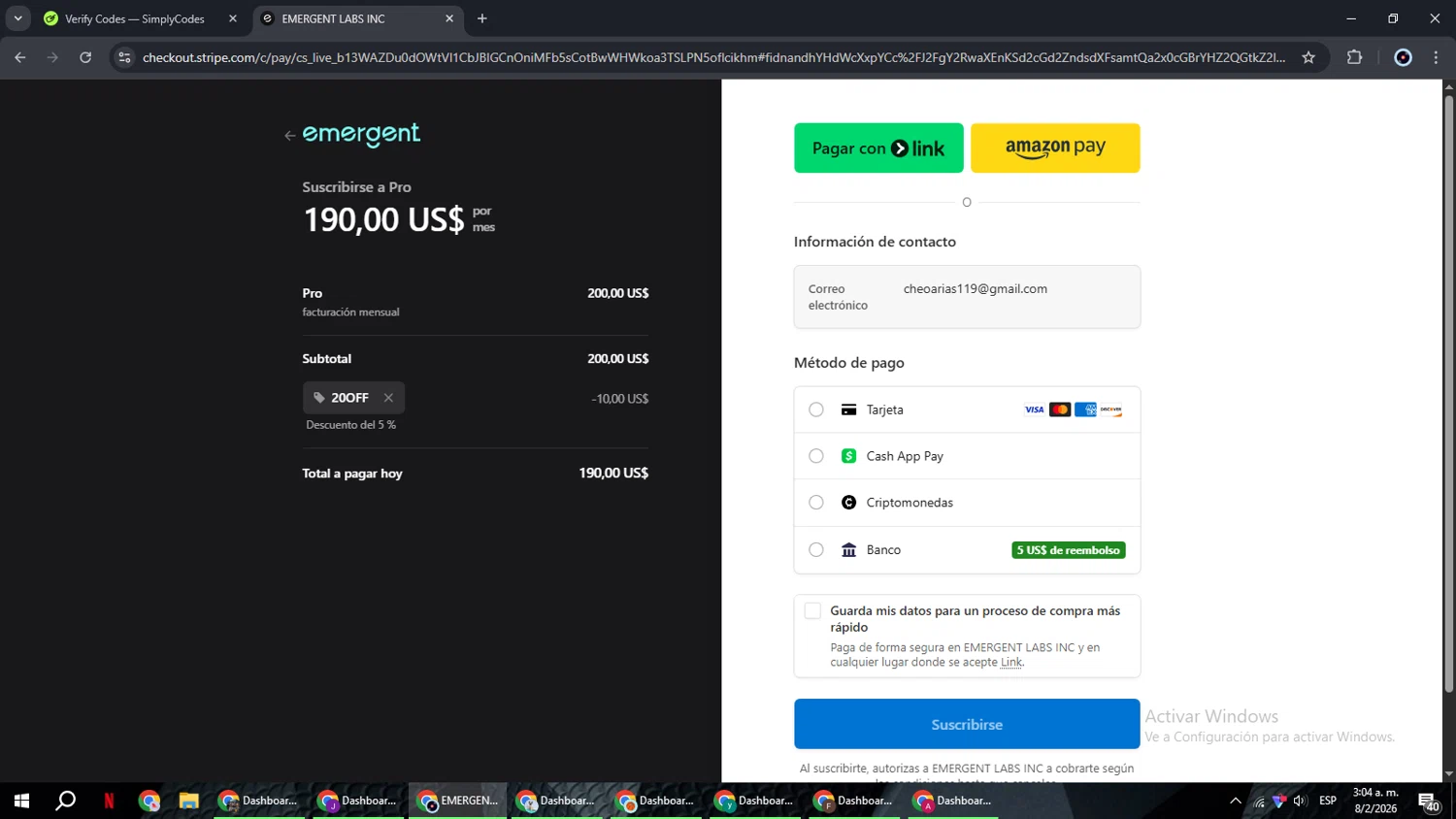Switch to Dashboard window with A badge

point(953,801)
